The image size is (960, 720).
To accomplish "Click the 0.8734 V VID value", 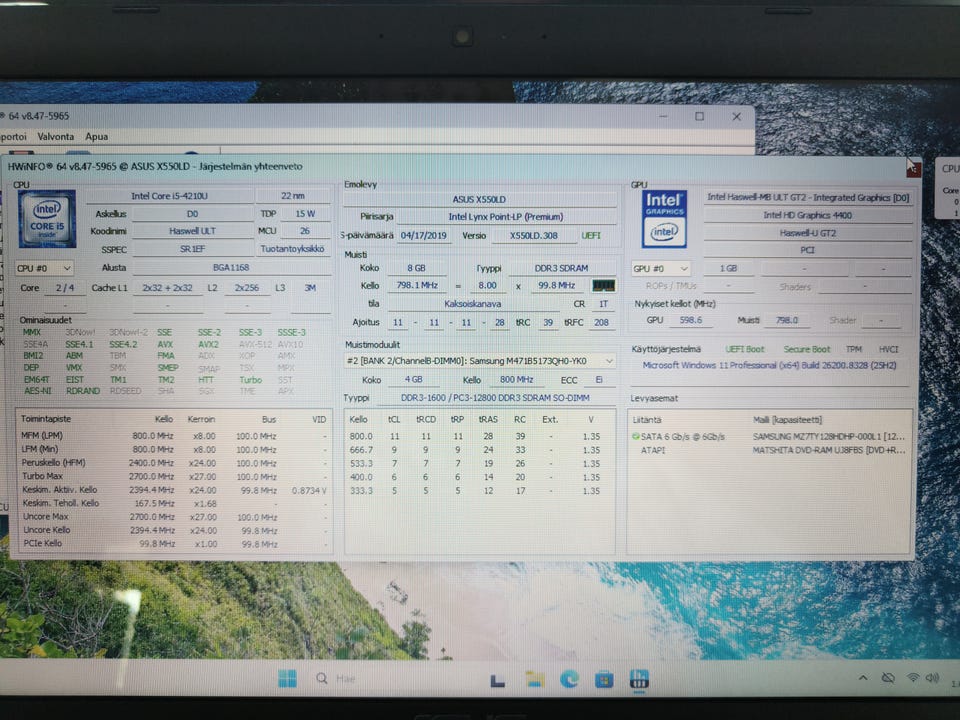I will click(x=309, y=490).
